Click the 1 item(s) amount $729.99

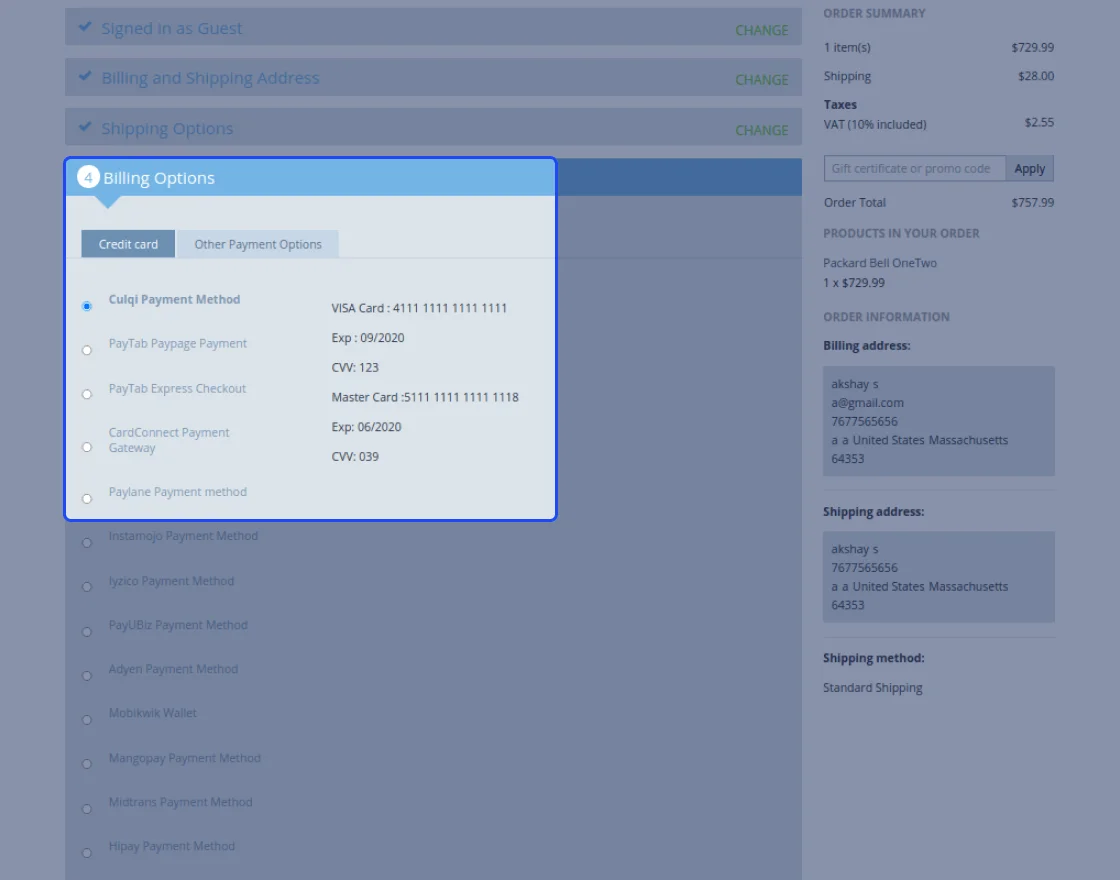[1033, 48]
